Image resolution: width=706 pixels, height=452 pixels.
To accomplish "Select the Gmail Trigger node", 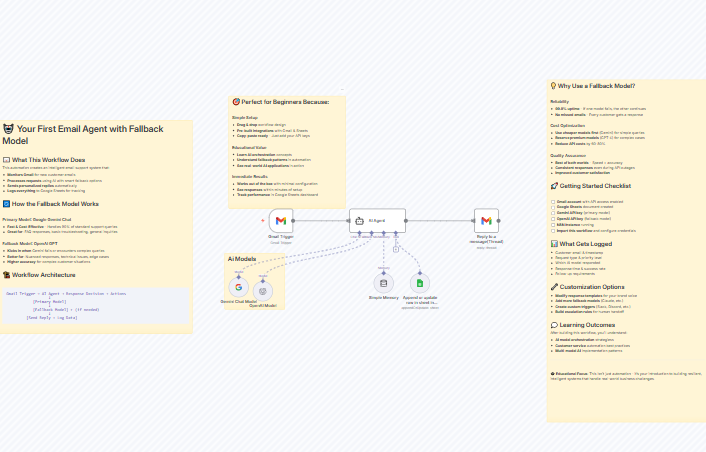I will pyautogui.click(x=280, y=221).
